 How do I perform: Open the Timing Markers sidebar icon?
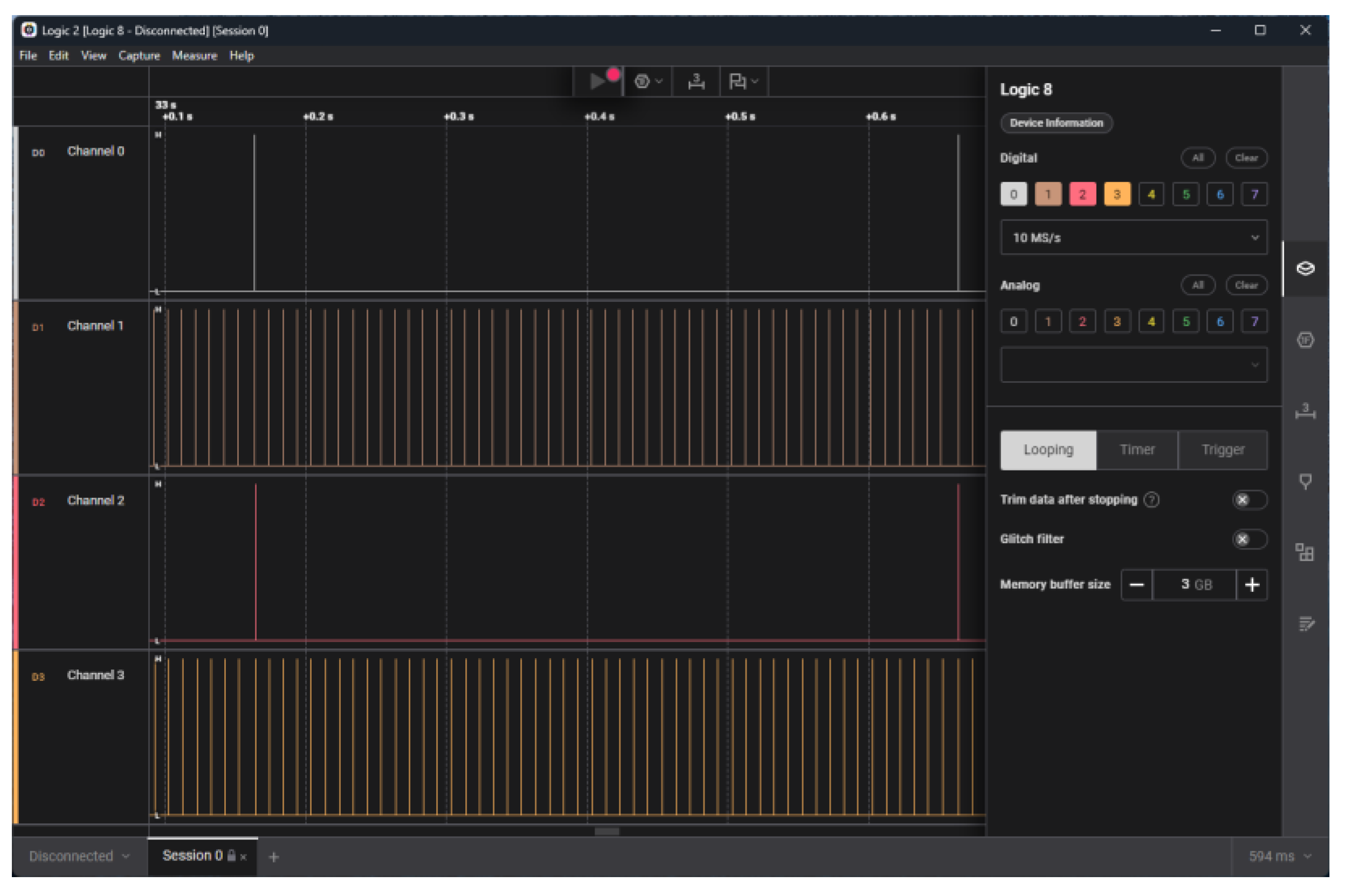tap(1305, 482)
